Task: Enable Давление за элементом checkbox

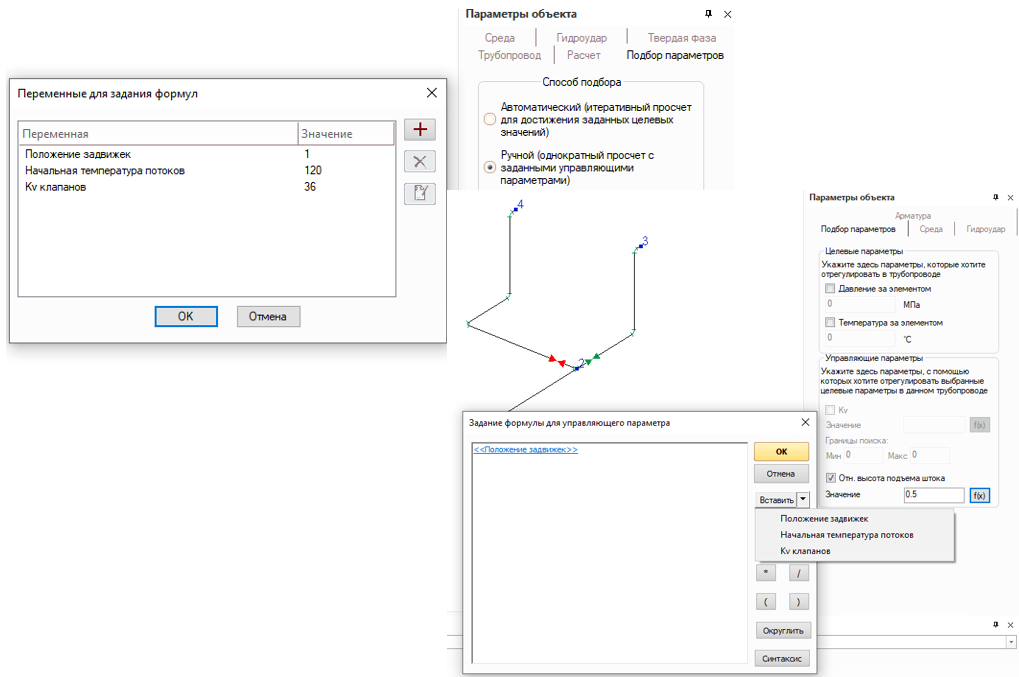Action: pos(830,289)
